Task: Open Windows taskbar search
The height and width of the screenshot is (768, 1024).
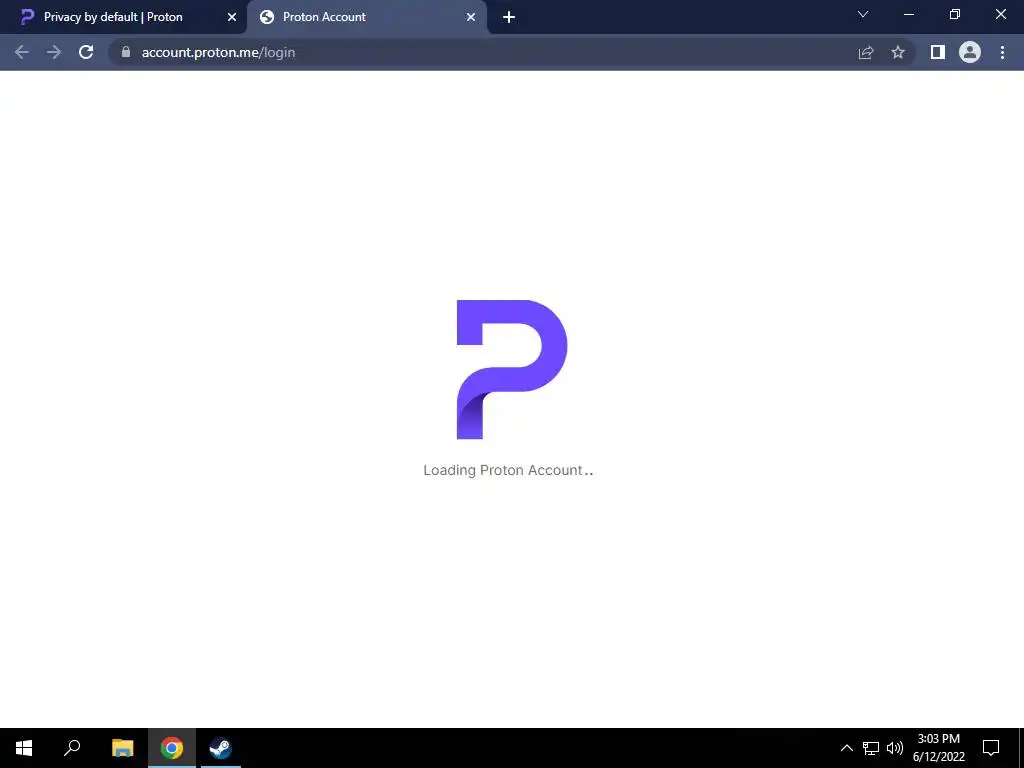Action: [72, 748]
